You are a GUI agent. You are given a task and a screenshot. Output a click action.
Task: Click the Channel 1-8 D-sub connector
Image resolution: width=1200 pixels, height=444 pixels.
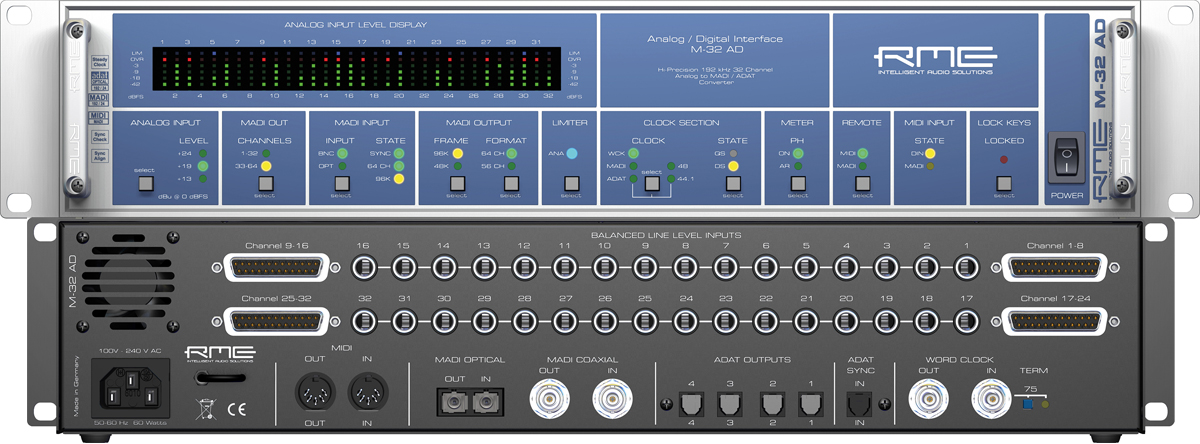[x=1047, y=268]
